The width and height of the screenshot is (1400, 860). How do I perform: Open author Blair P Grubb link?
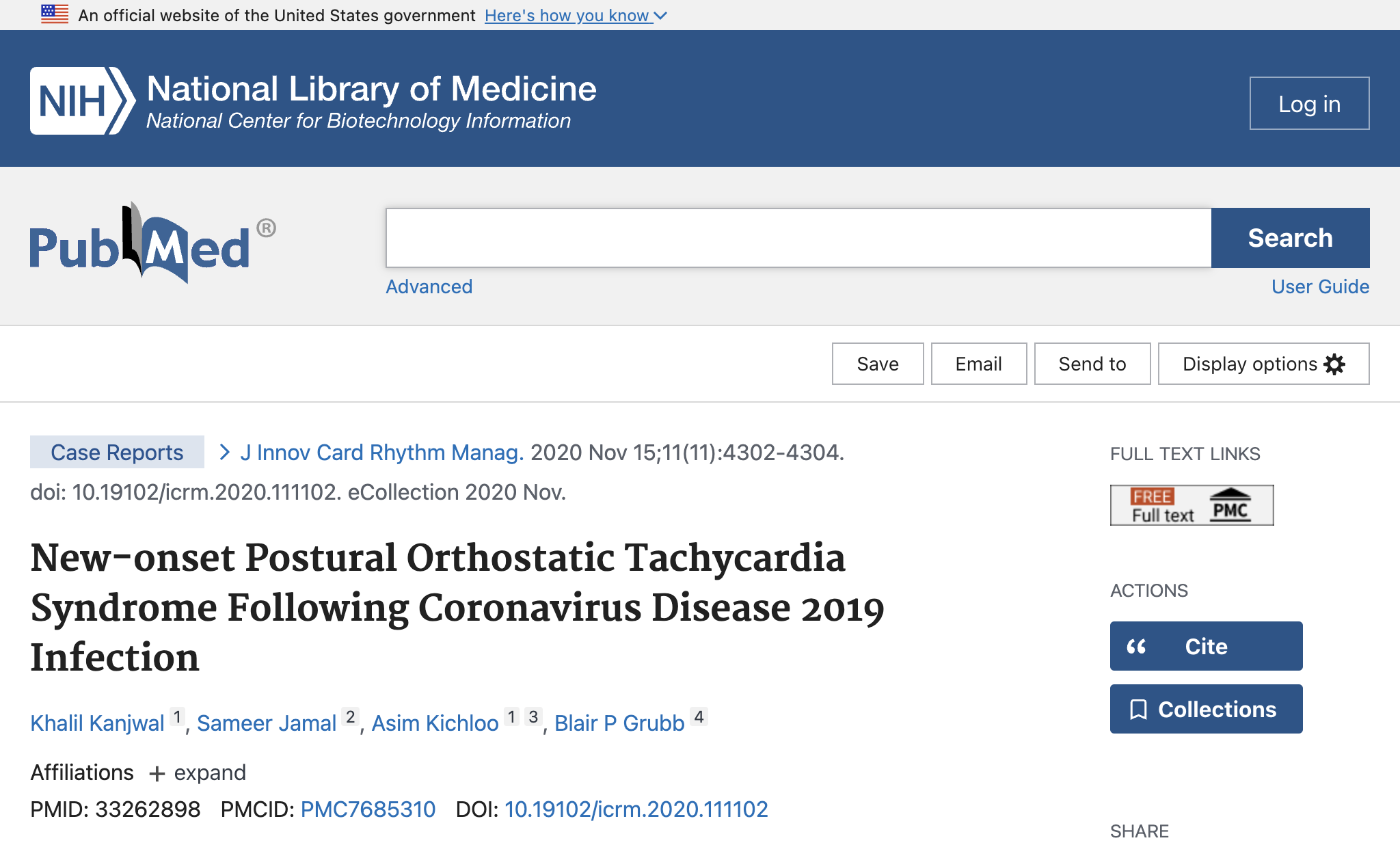[619, 723]
